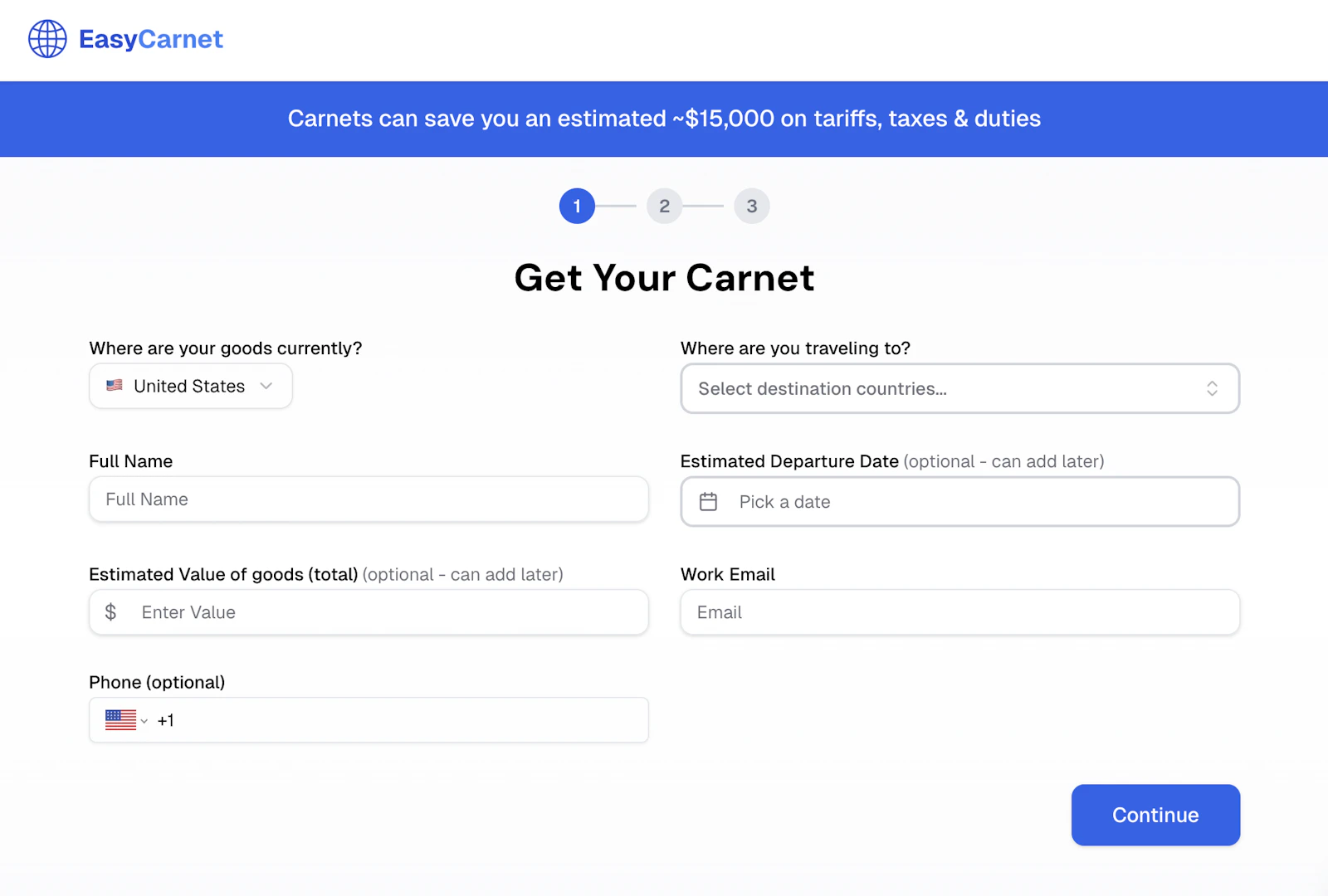Image resolution: width=1328 pixels, height=896 pixels.
Task: Click the calendar icon in departure date field
Action: [x=710, y=501]
